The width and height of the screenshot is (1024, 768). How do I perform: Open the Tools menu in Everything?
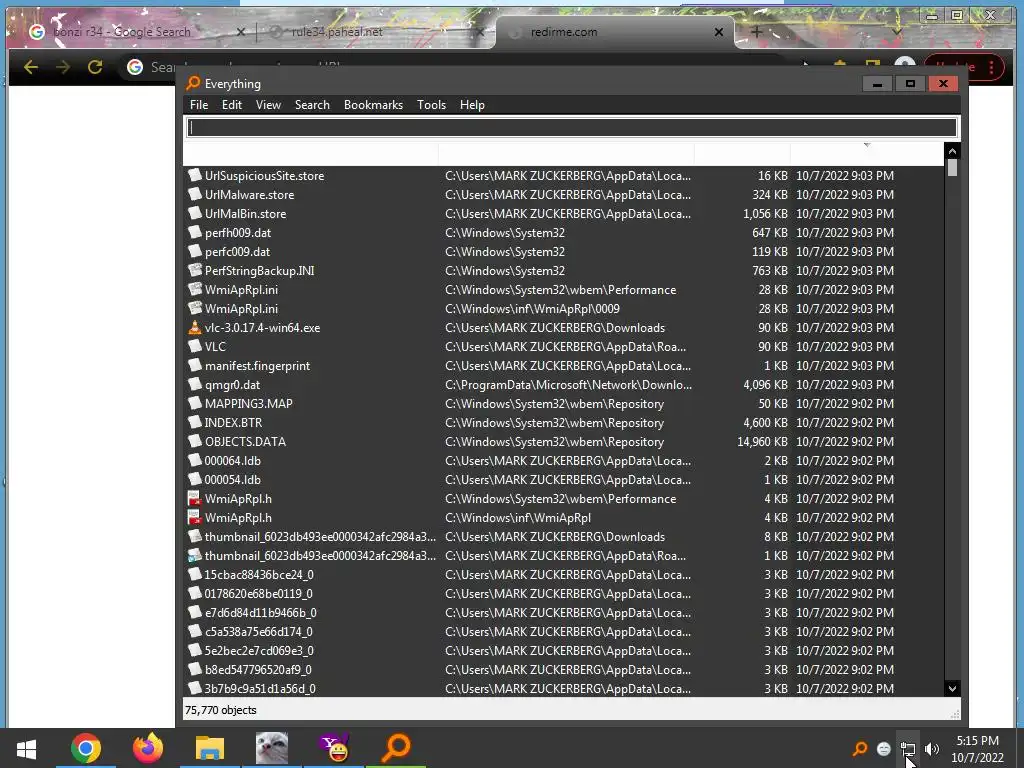point(431,105)
